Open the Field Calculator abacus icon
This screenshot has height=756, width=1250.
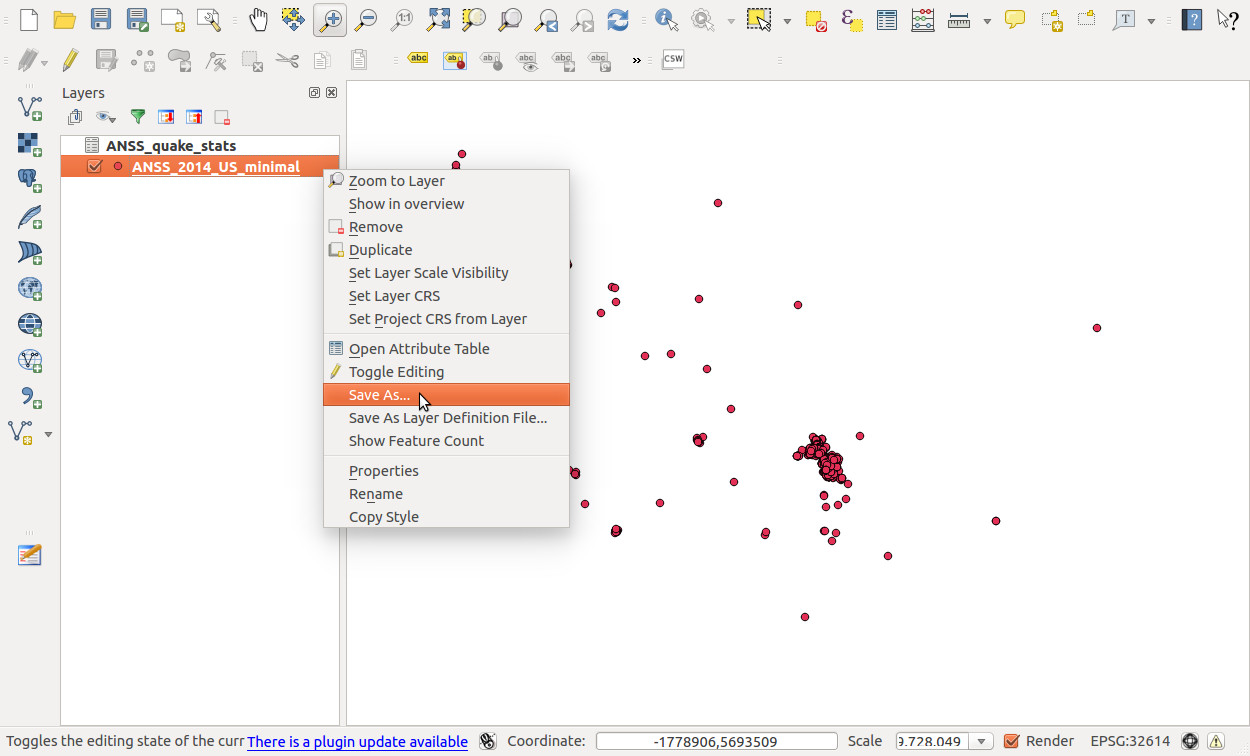click(x=922, y=19)
